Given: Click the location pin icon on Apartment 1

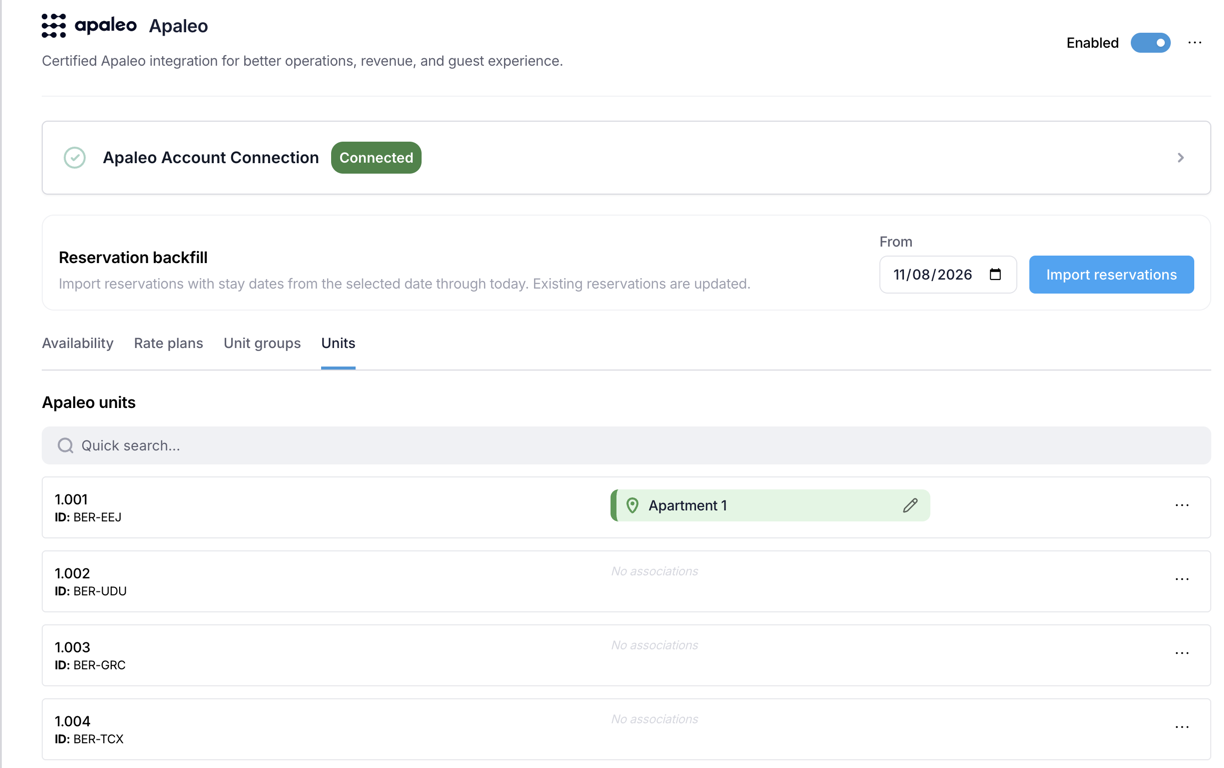Looking at the screenshot, I should 632,506.
